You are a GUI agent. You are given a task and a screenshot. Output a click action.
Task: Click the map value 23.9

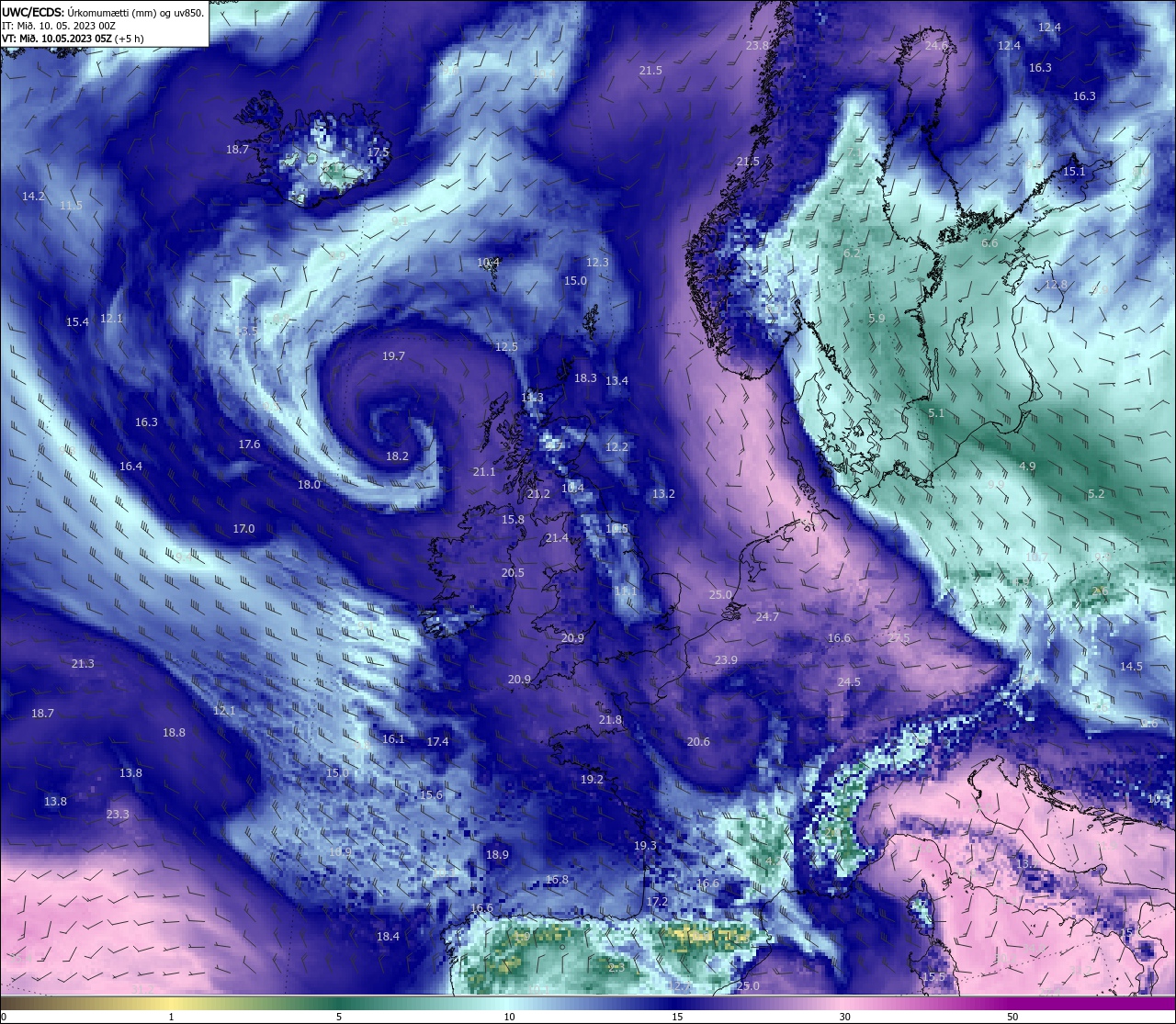(x=726, y=660)
